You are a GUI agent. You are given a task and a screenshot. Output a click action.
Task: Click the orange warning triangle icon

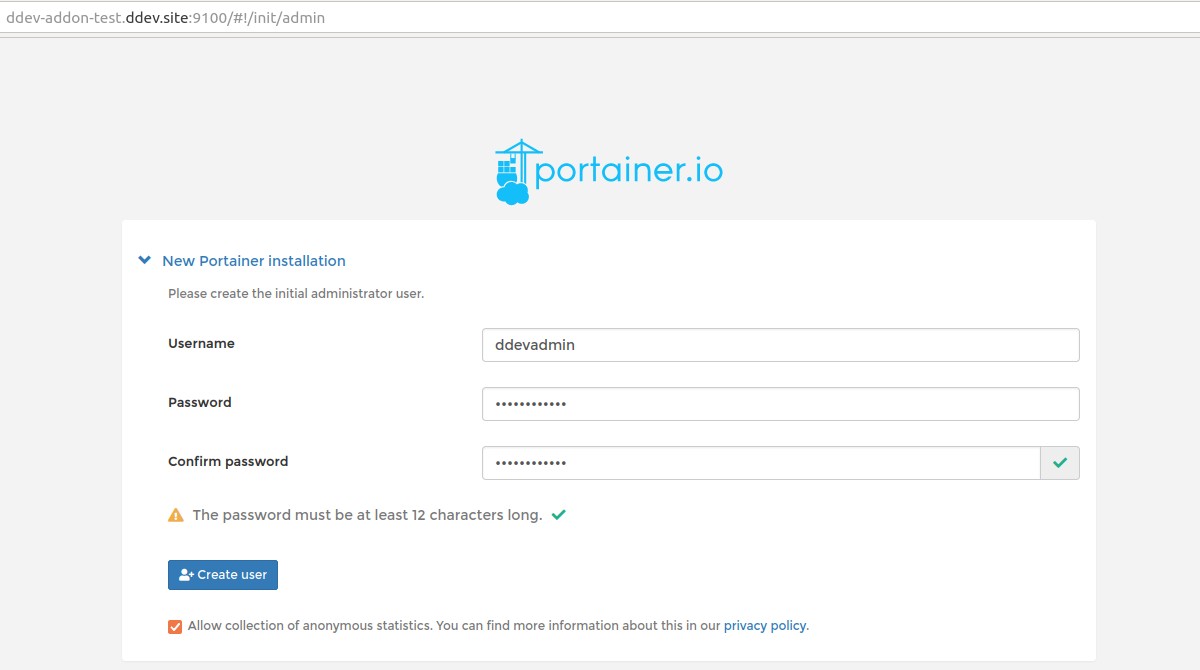pos(176,515)
